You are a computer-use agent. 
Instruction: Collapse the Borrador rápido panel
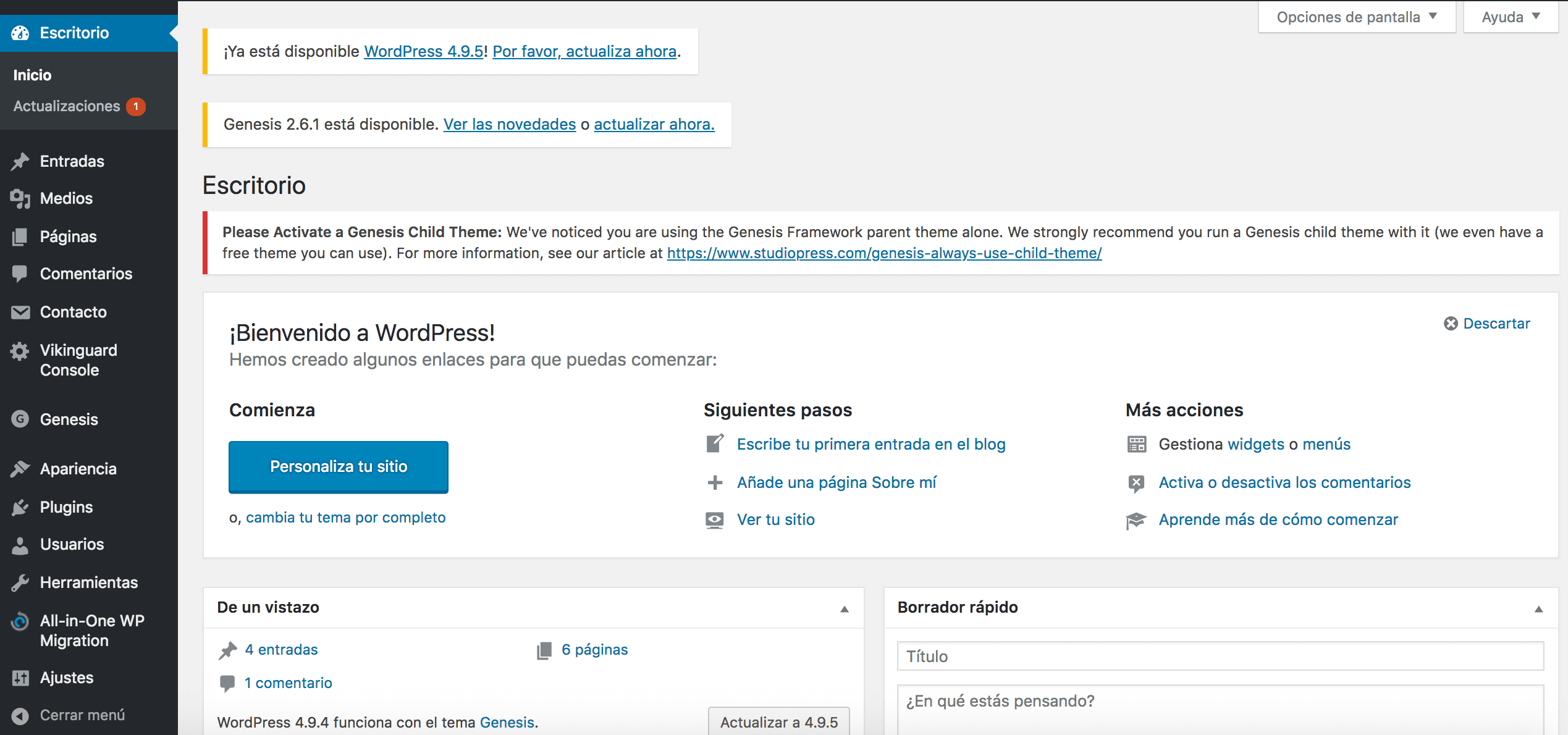click(x=1539, y=609)
